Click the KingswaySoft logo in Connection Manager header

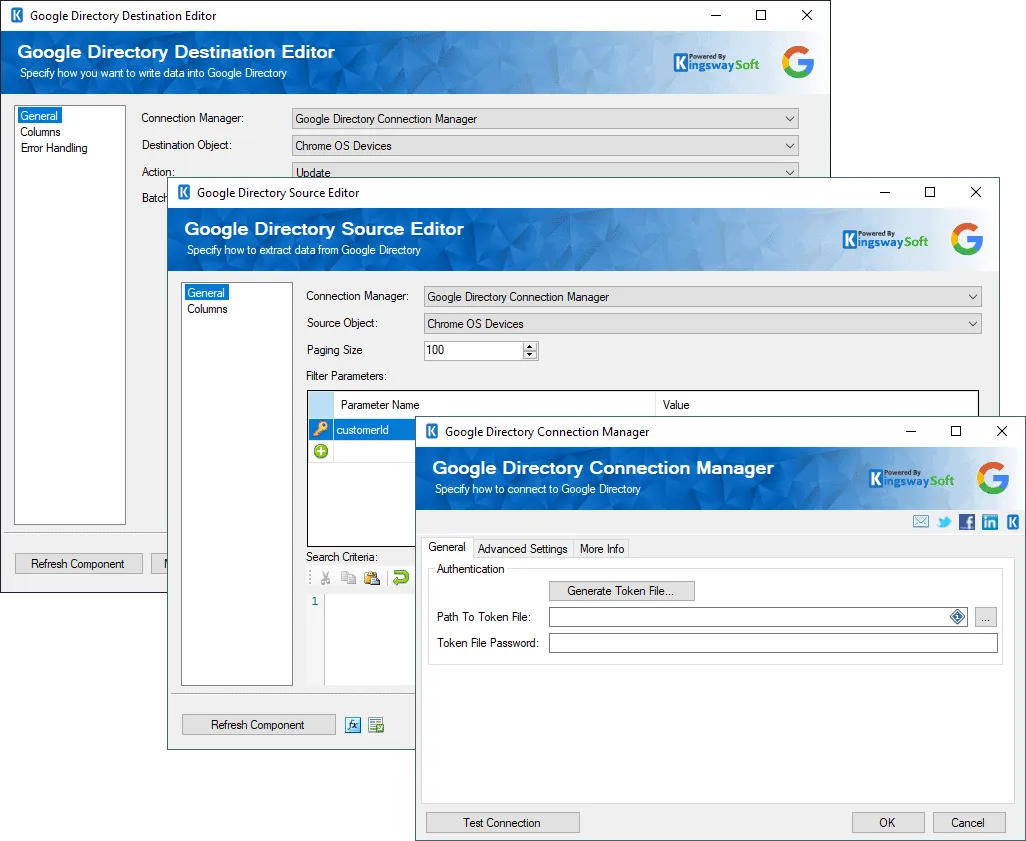click(911, 478)
